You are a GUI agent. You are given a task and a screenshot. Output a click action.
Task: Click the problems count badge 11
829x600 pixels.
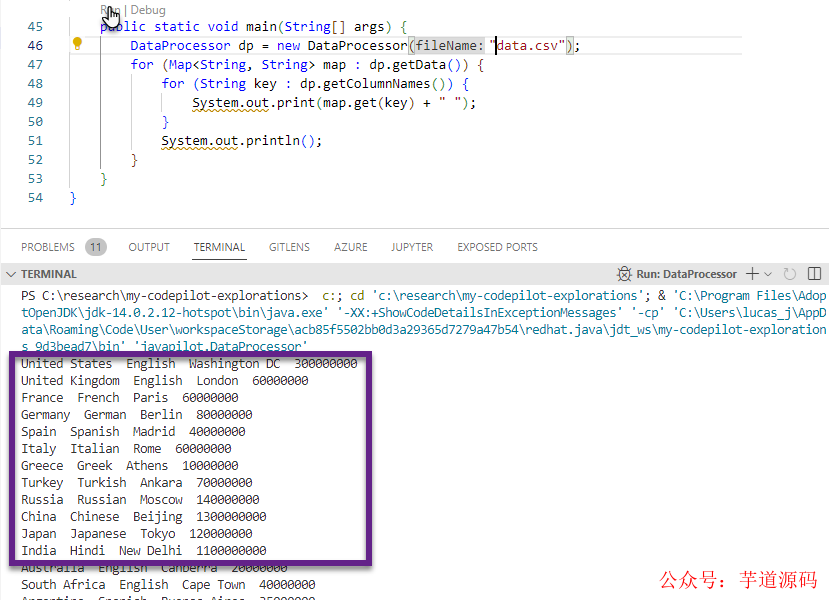tap(96, 247)
